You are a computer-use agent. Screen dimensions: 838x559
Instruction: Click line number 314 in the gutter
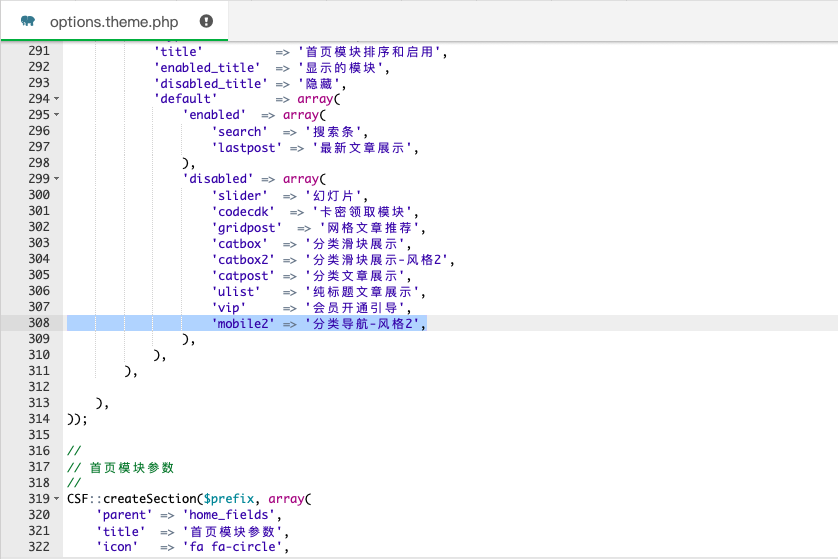[39, 419]
